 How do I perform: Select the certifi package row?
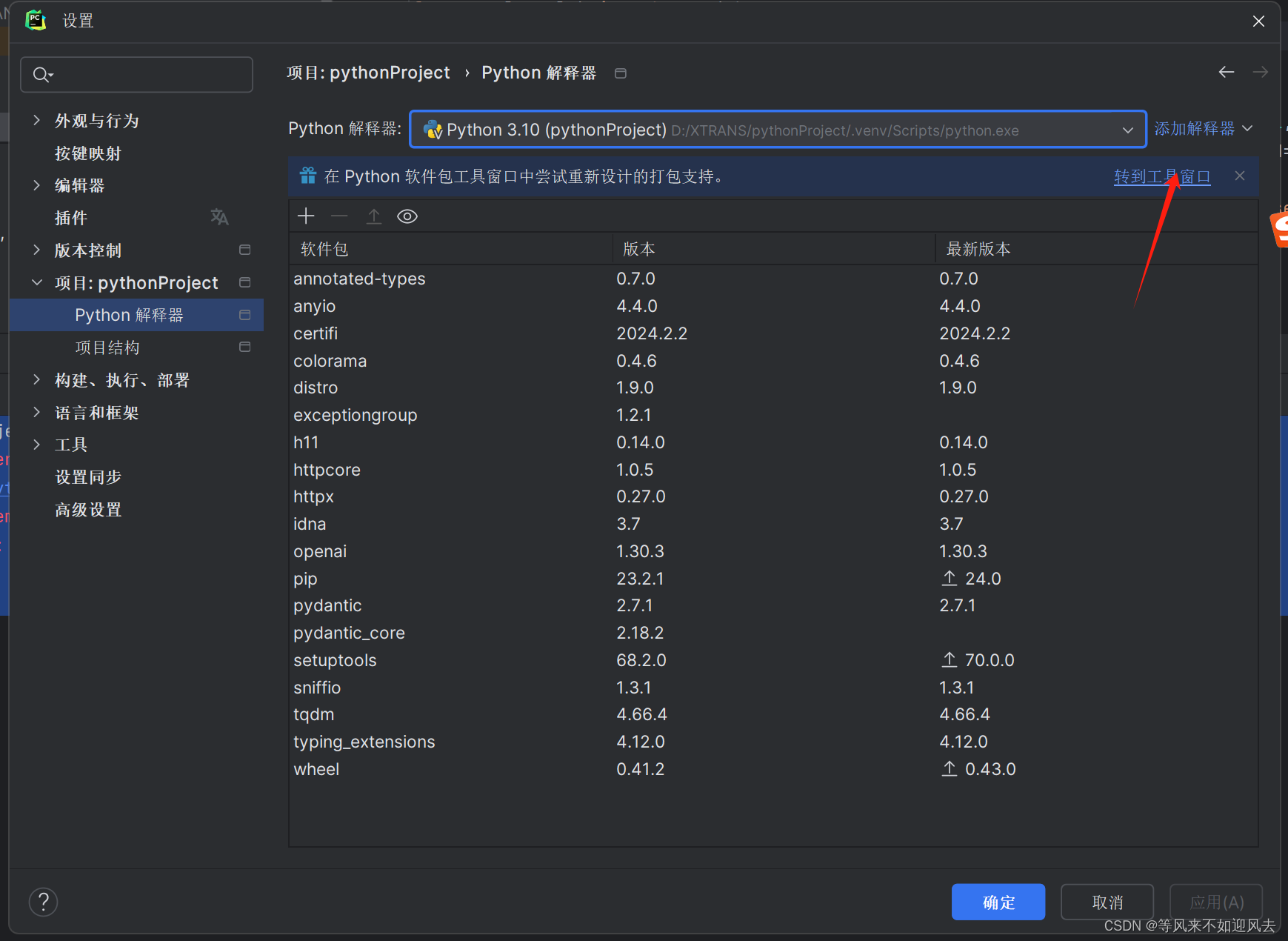pos(773,333)
